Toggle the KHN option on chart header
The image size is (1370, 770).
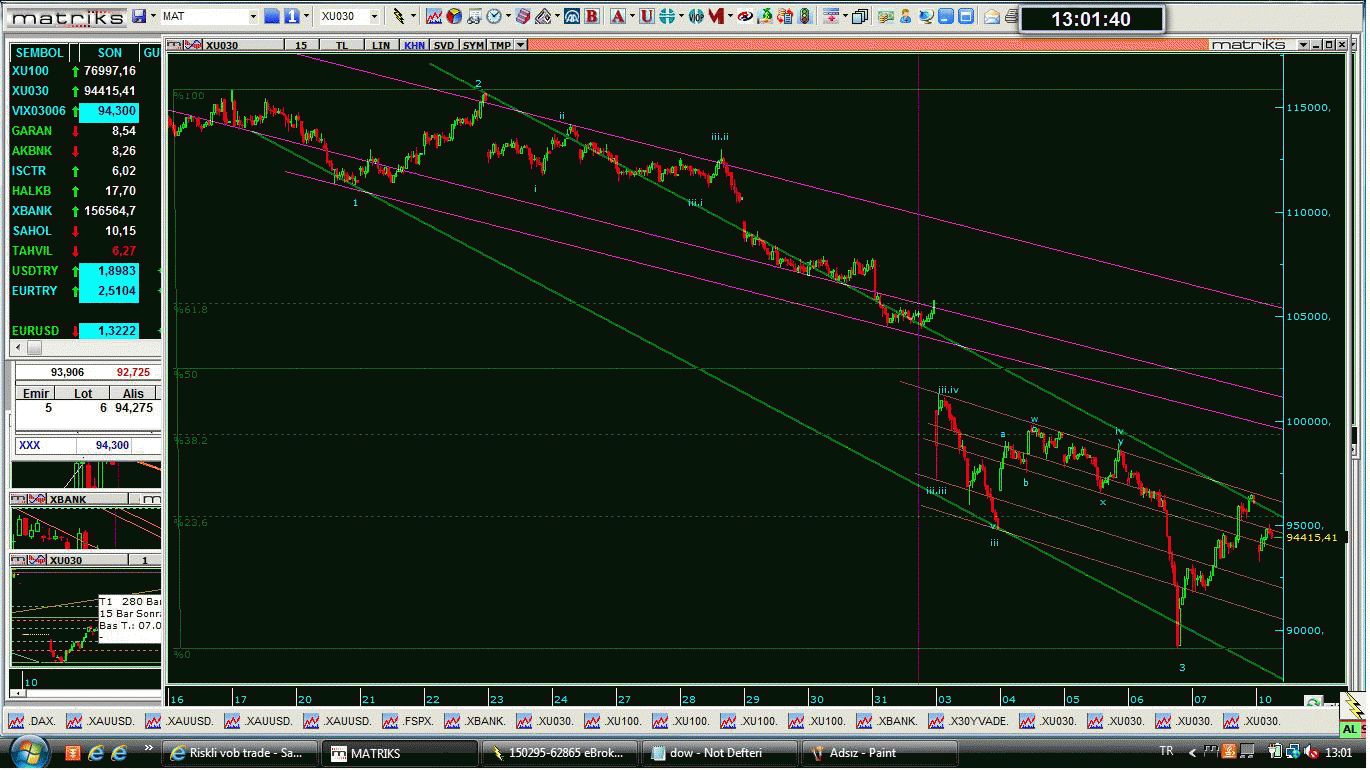pyautogui.click(x=413, y=45)
